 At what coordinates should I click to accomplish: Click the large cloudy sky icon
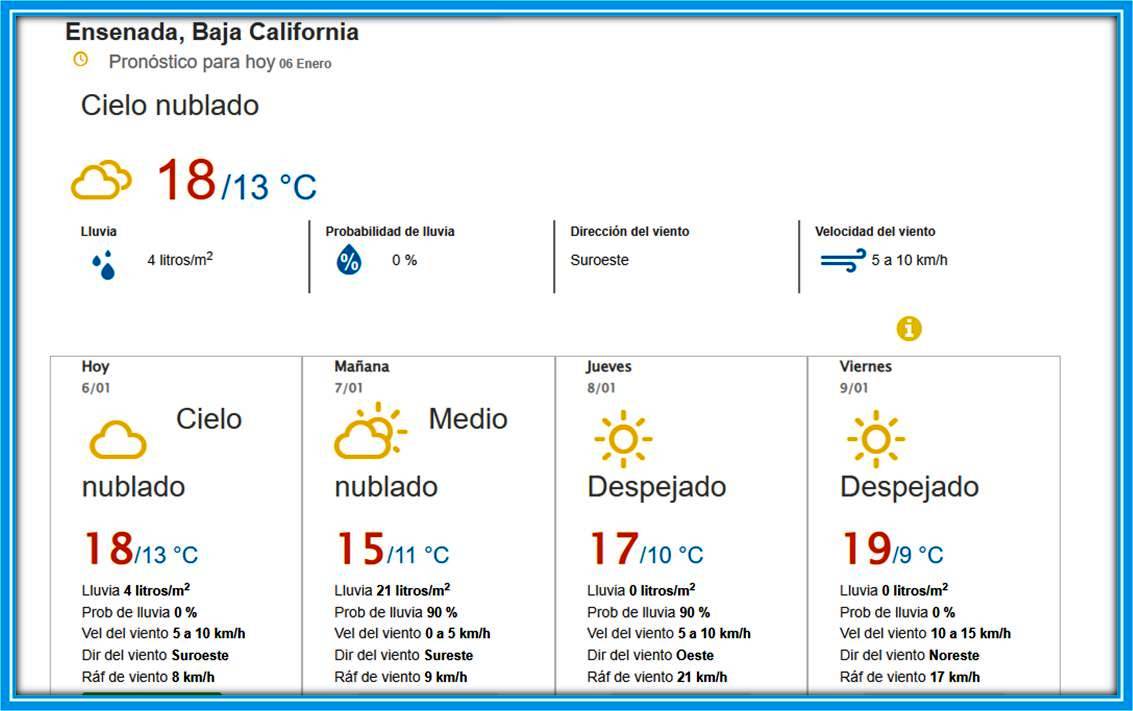click(x=101, y=182)
